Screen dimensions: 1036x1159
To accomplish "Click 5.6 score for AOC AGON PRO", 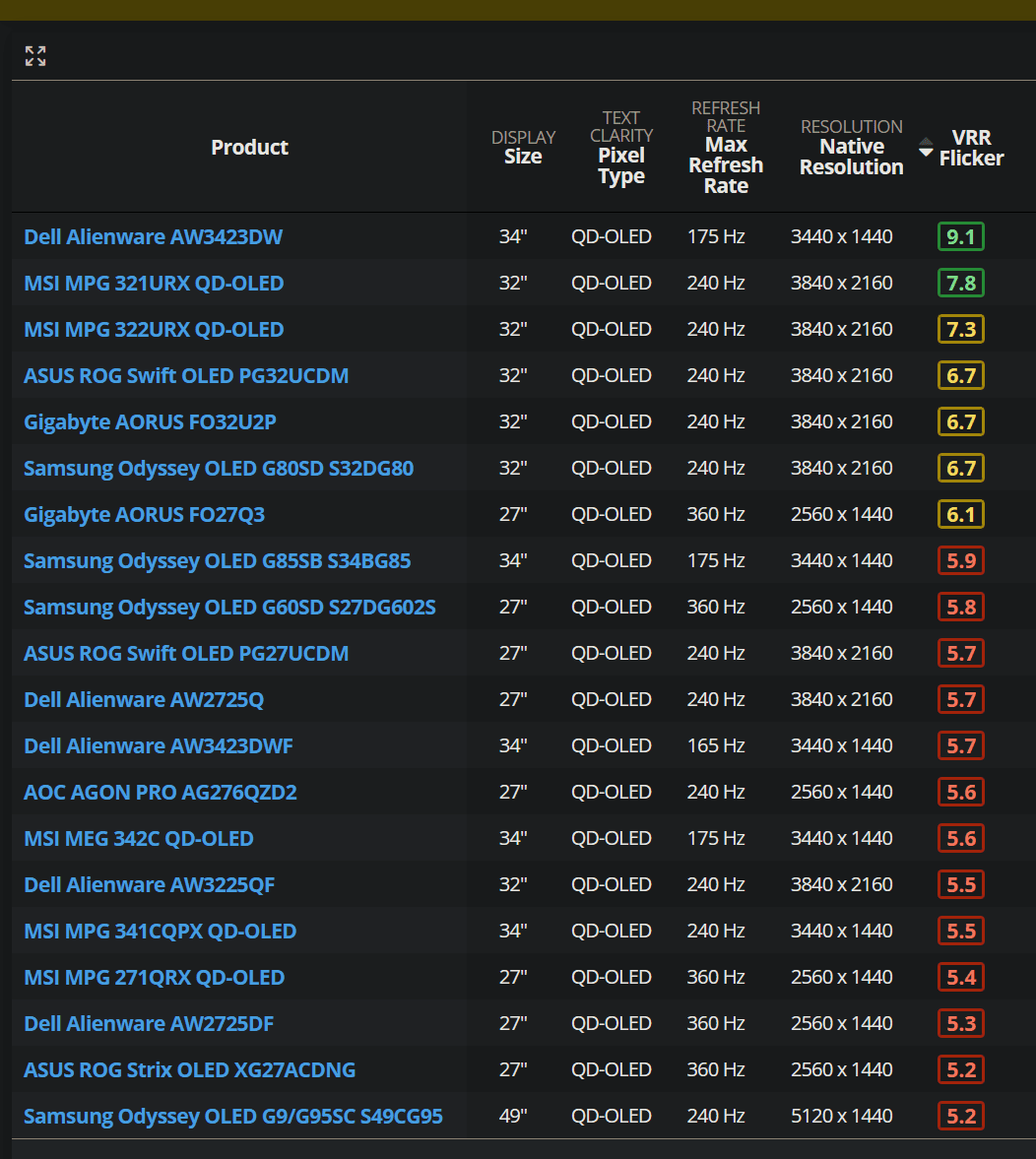I will click(960, 793).
